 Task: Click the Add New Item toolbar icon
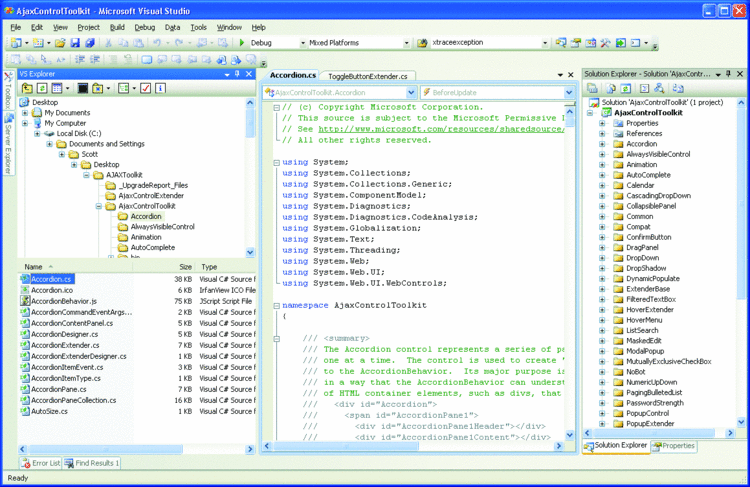point(37,43)
